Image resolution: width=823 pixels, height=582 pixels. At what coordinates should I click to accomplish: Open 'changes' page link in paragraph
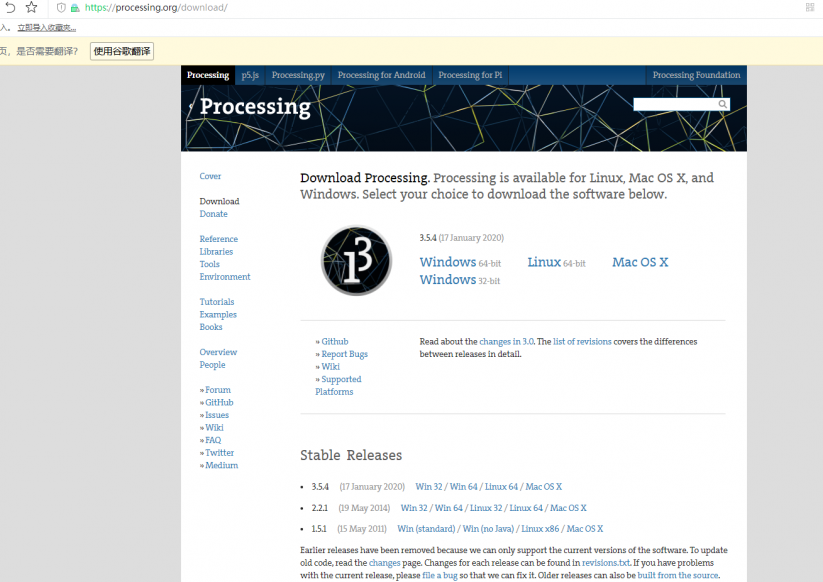coord(384,563)
